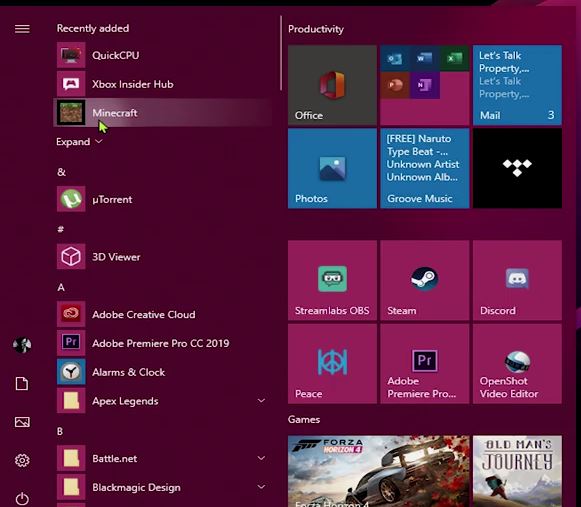Open the Forza Horizon 4 game tile

pyautogui.click(x=379, y=471)
